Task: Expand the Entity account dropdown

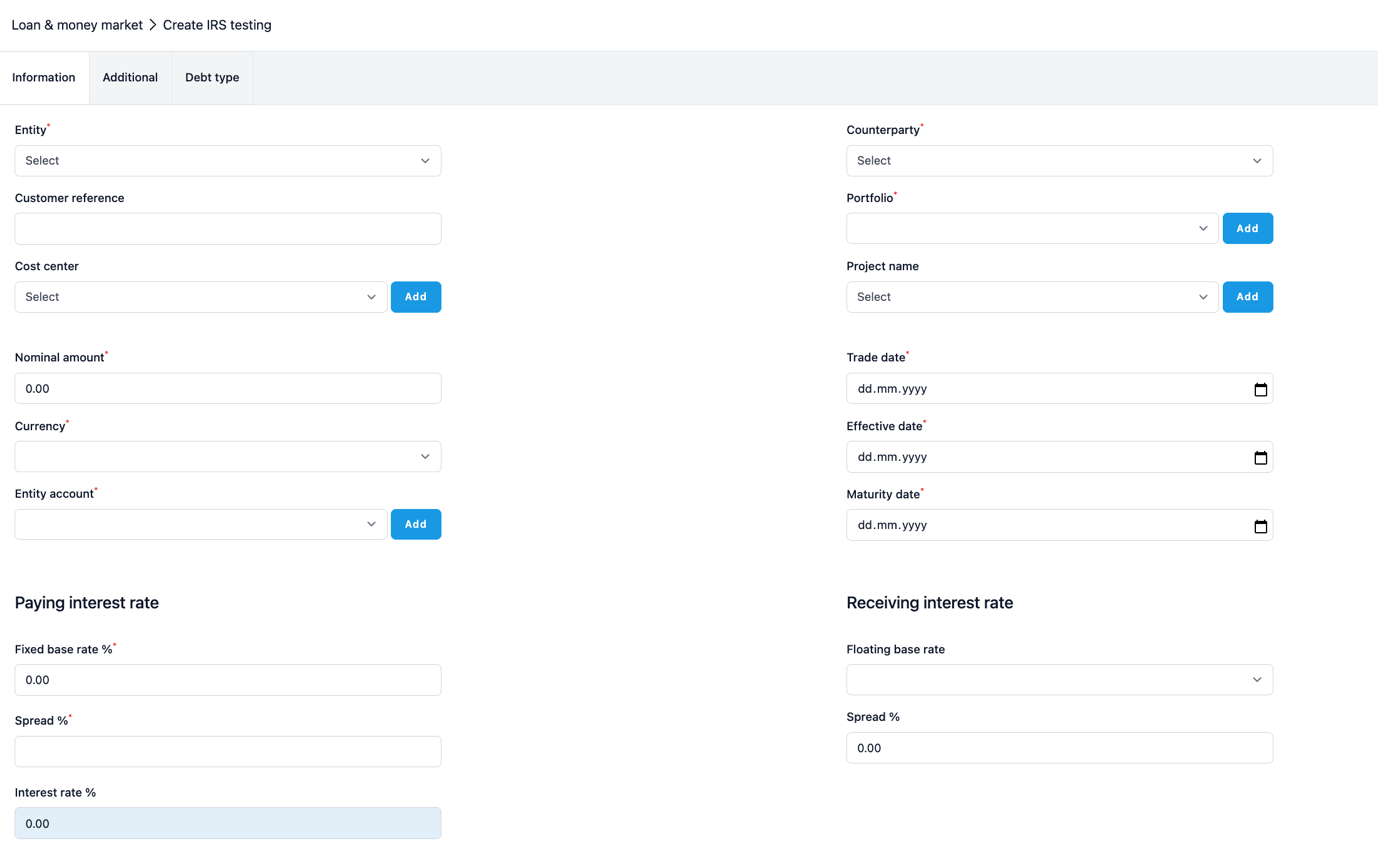Action: click(201, 525)
